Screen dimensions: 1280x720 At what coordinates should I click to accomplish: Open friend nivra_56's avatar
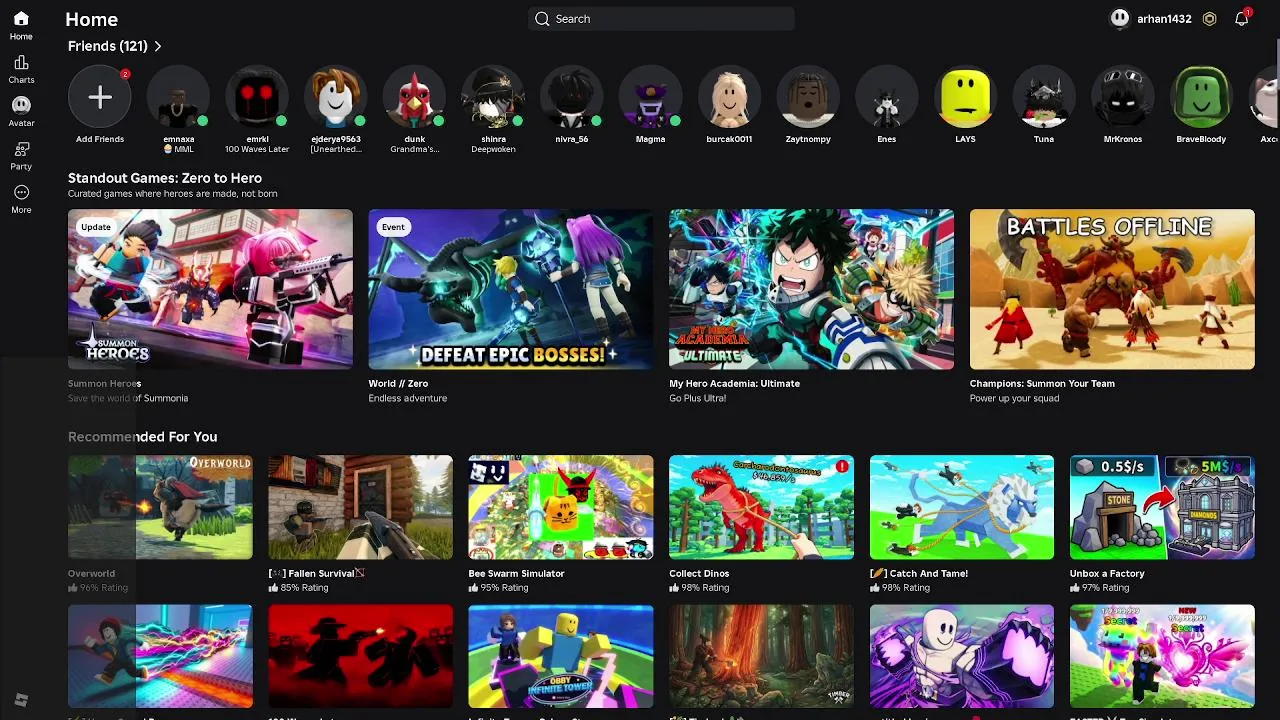point(572,97)
